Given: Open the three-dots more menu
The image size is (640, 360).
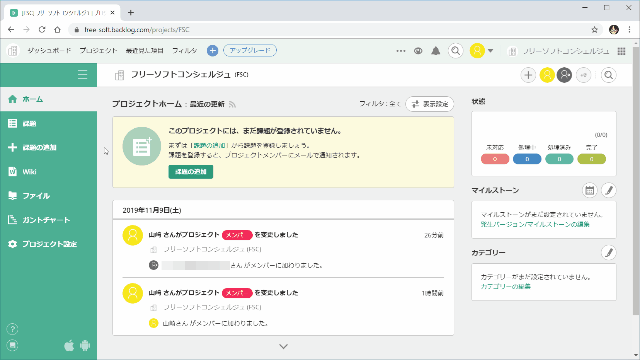Looking at the screenshot, I should 401,51.
